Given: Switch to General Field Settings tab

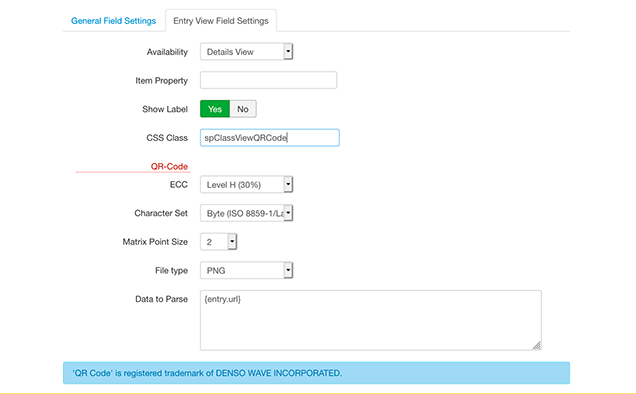Looking at the screenshot, I should (113, 21).
